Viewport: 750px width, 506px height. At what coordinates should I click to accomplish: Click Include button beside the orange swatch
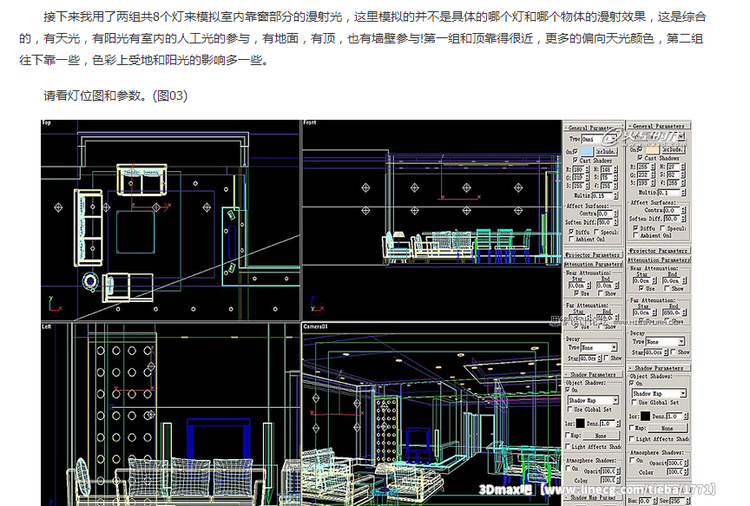[x=673, y=149]
